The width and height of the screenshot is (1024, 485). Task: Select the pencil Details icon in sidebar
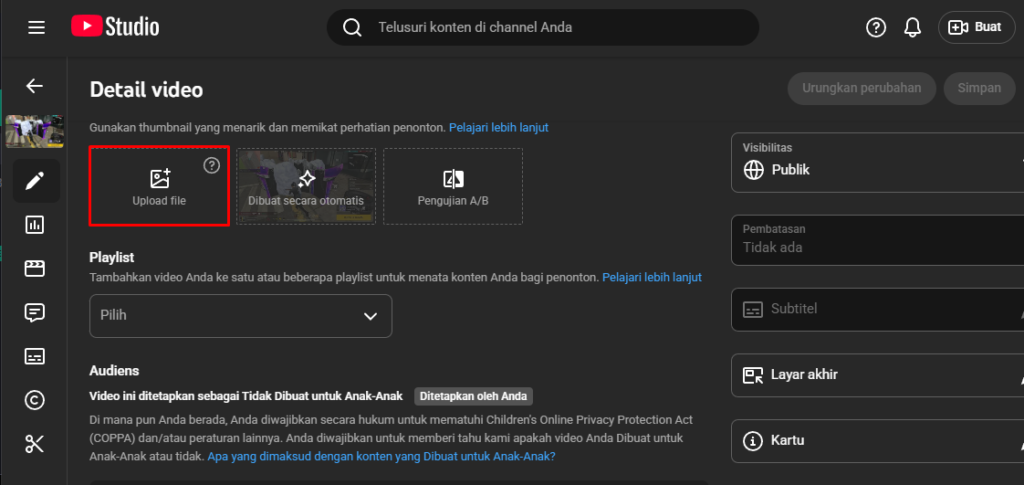pyautogui.click(x=35, y=181)
